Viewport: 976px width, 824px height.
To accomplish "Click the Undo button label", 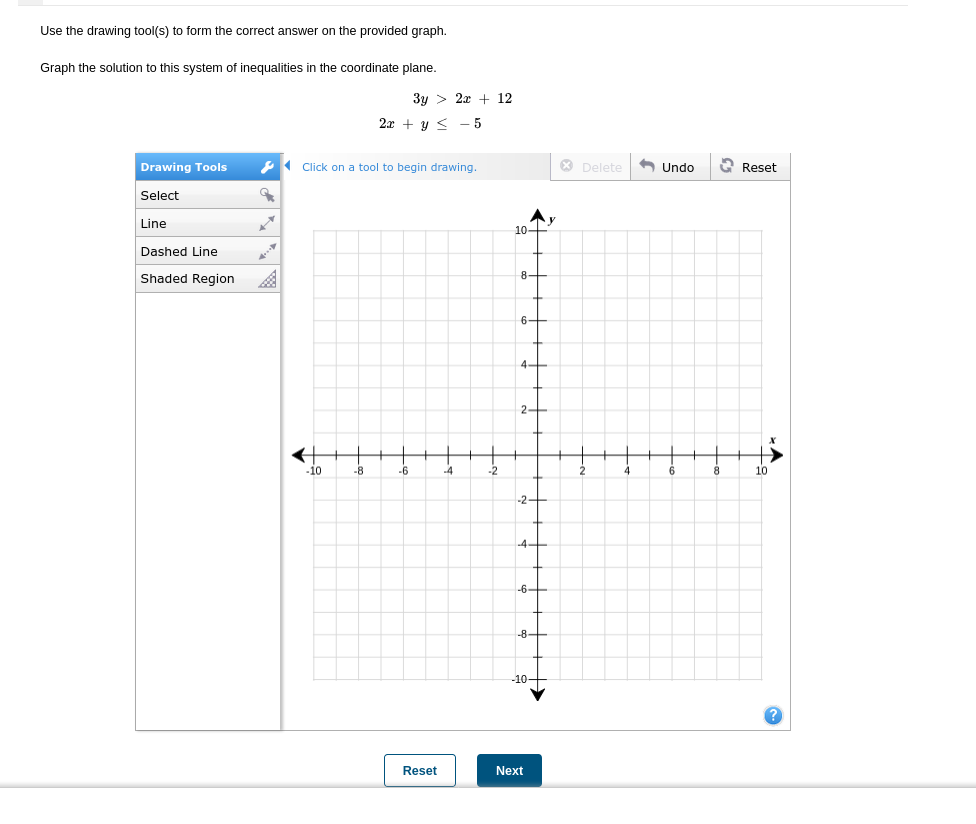I will point(676,166).
